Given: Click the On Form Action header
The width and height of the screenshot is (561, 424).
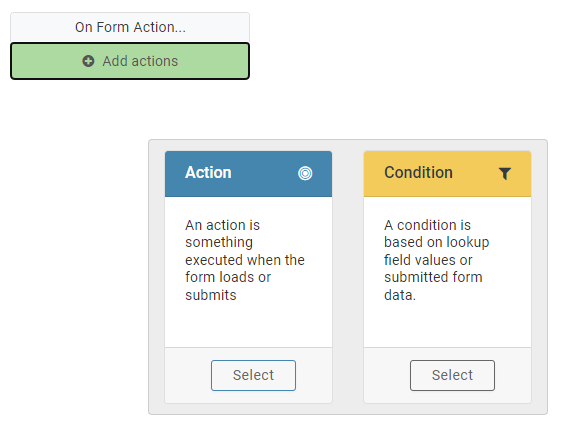Looking at the screenshot, I should 130,27.
